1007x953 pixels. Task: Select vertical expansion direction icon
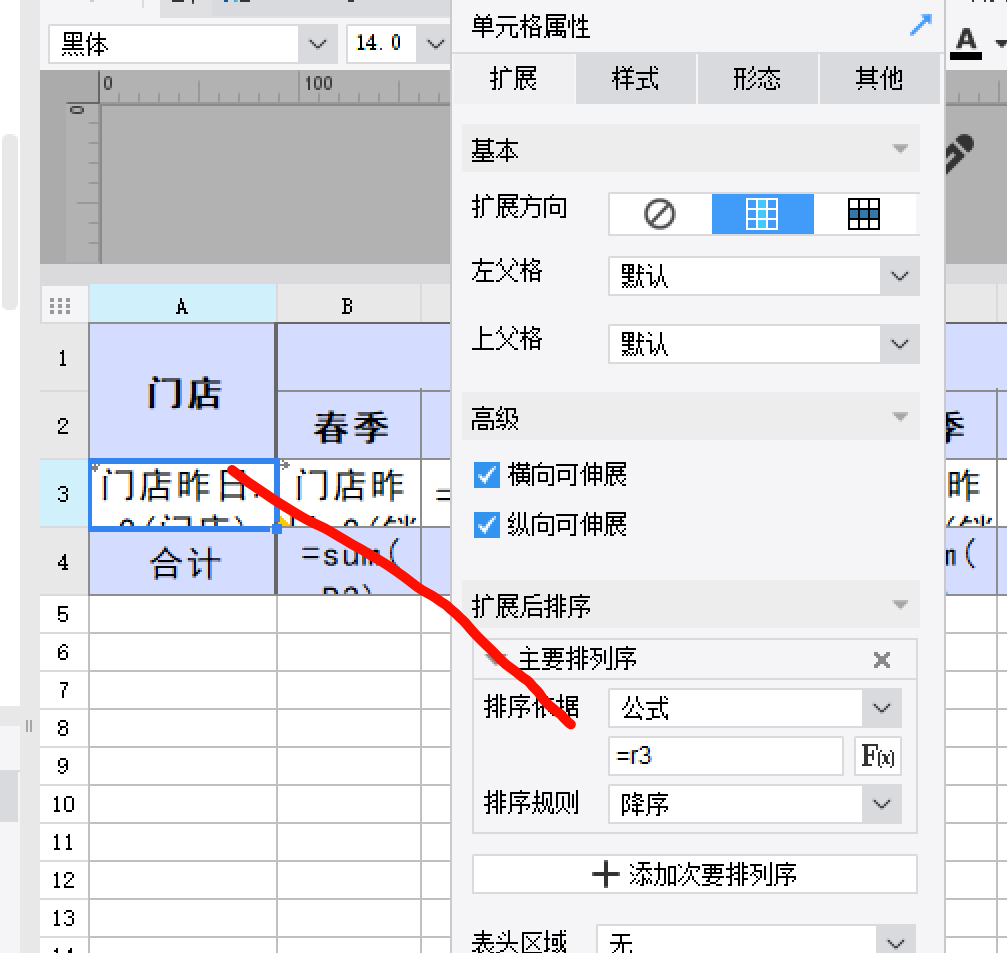click(x=762, y=214)
